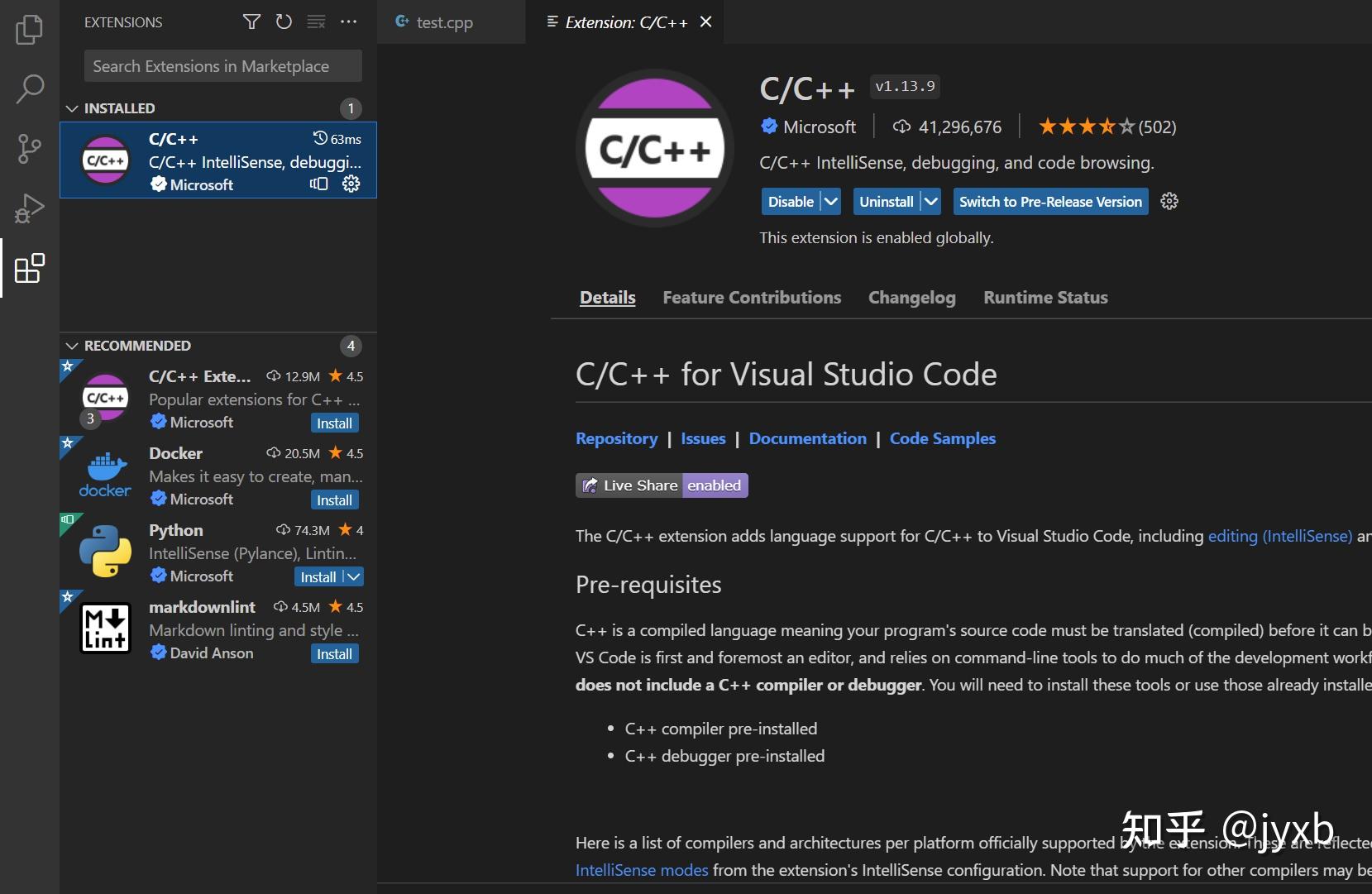
Task: Open the Uninstall dropdown arrow
Action: 930,201
